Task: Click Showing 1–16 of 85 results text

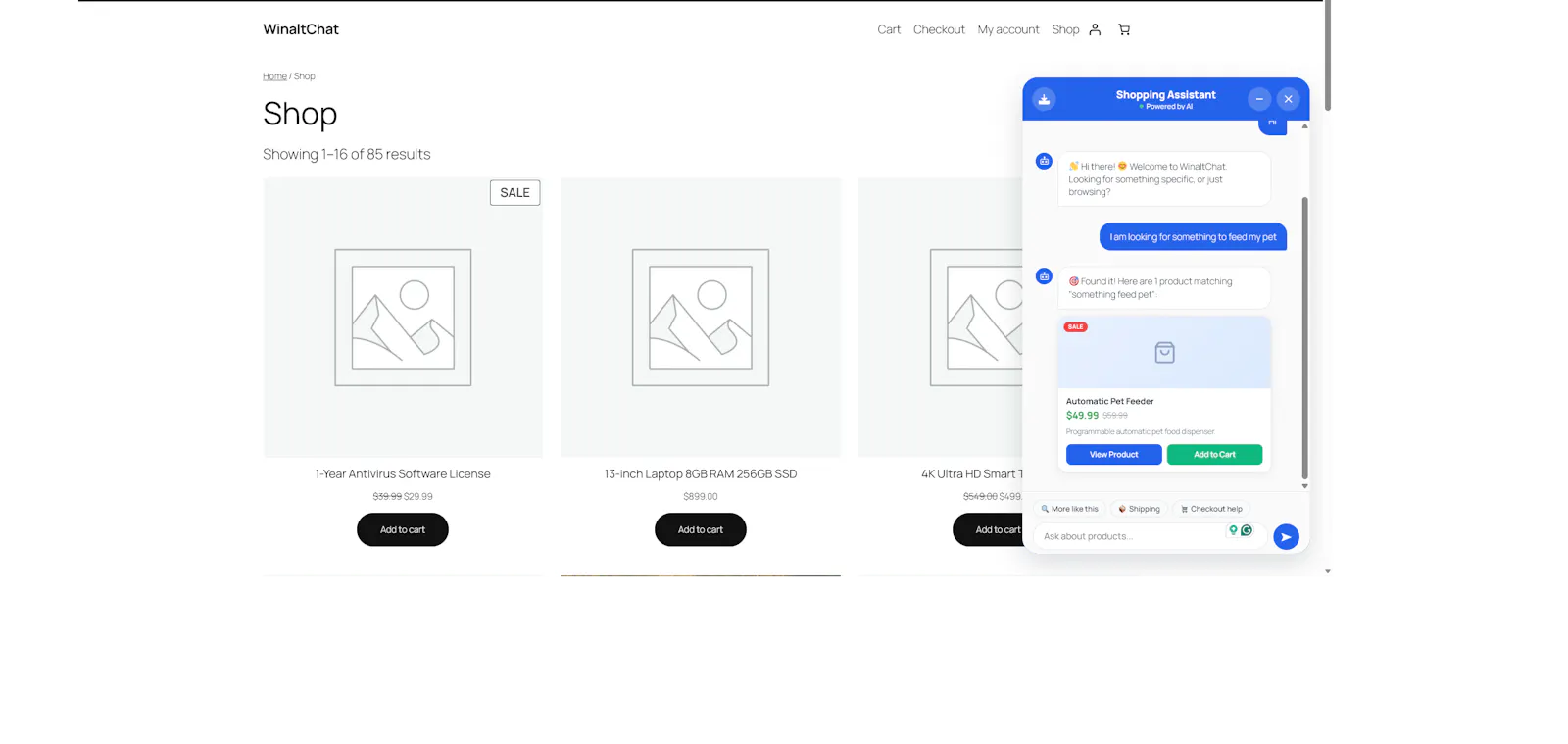Action: [x=347, y=154]
